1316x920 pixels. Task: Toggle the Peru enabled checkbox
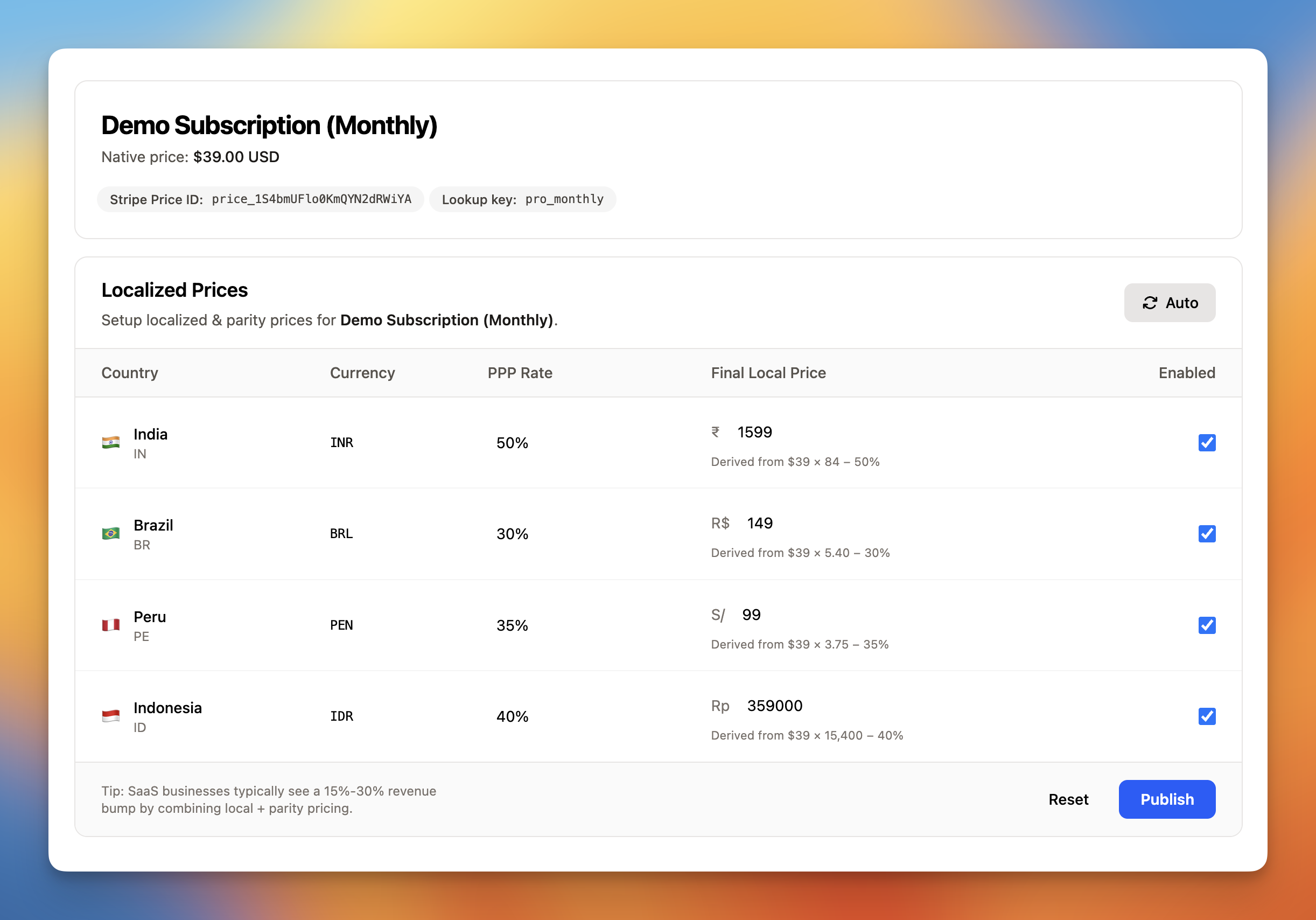pos(1207,625)
